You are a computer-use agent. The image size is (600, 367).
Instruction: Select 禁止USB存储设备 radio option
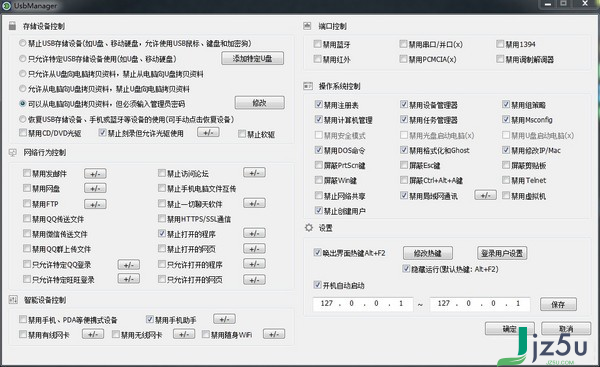23,43
